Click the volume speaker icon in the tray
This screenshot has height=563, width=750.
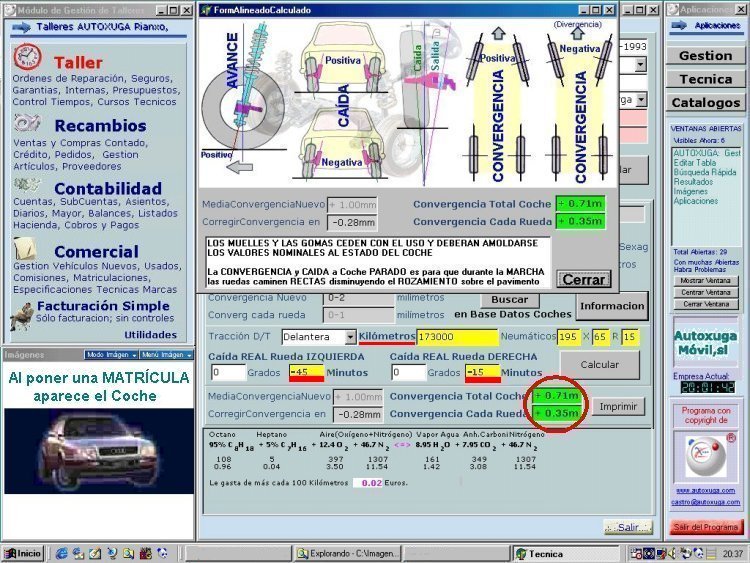[x=672, y=553]
